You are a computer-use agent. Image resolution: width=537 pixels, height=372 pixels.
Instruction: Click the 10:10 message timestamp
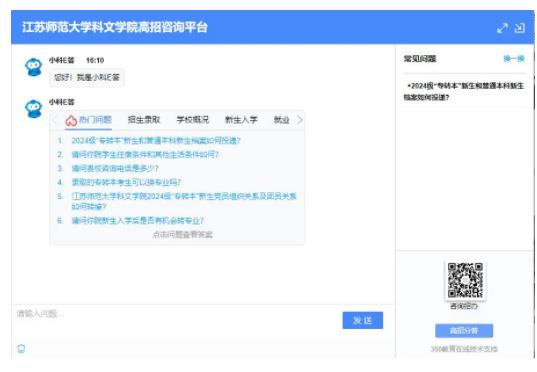tap(95, 60)
